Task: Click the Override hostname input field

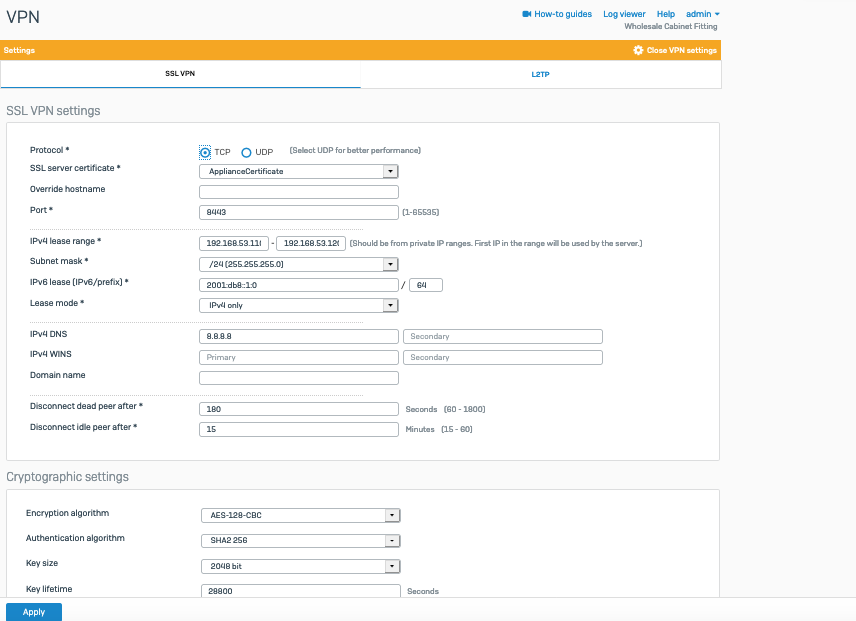Action: click(299, 191)
